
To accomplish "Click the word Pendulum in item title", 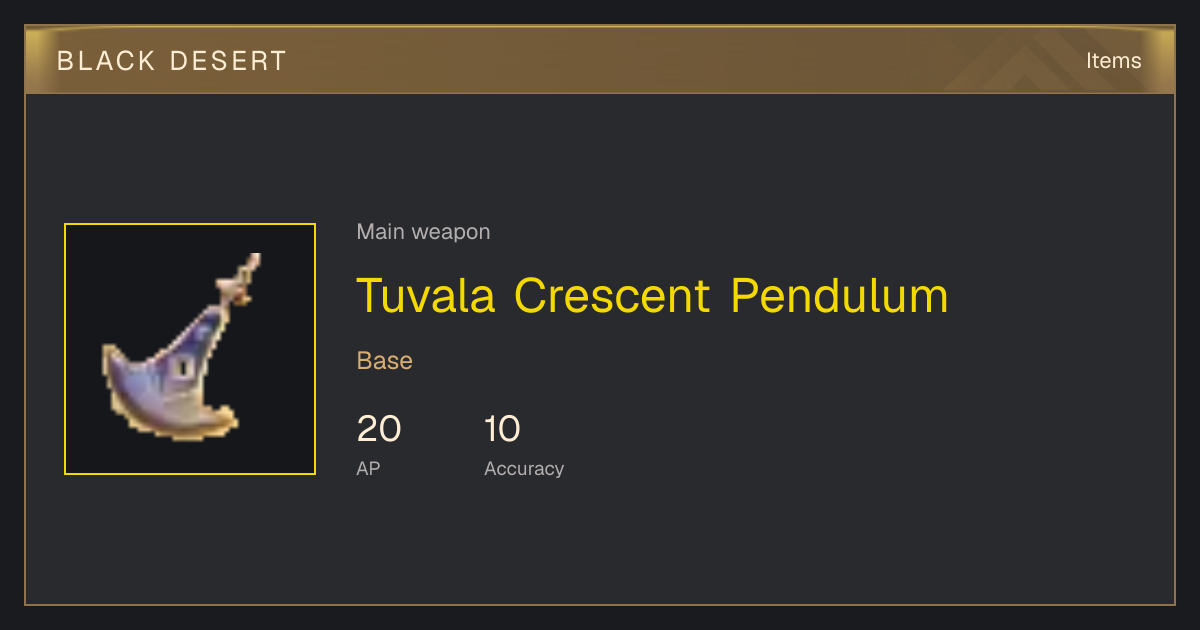I will 839,296.
